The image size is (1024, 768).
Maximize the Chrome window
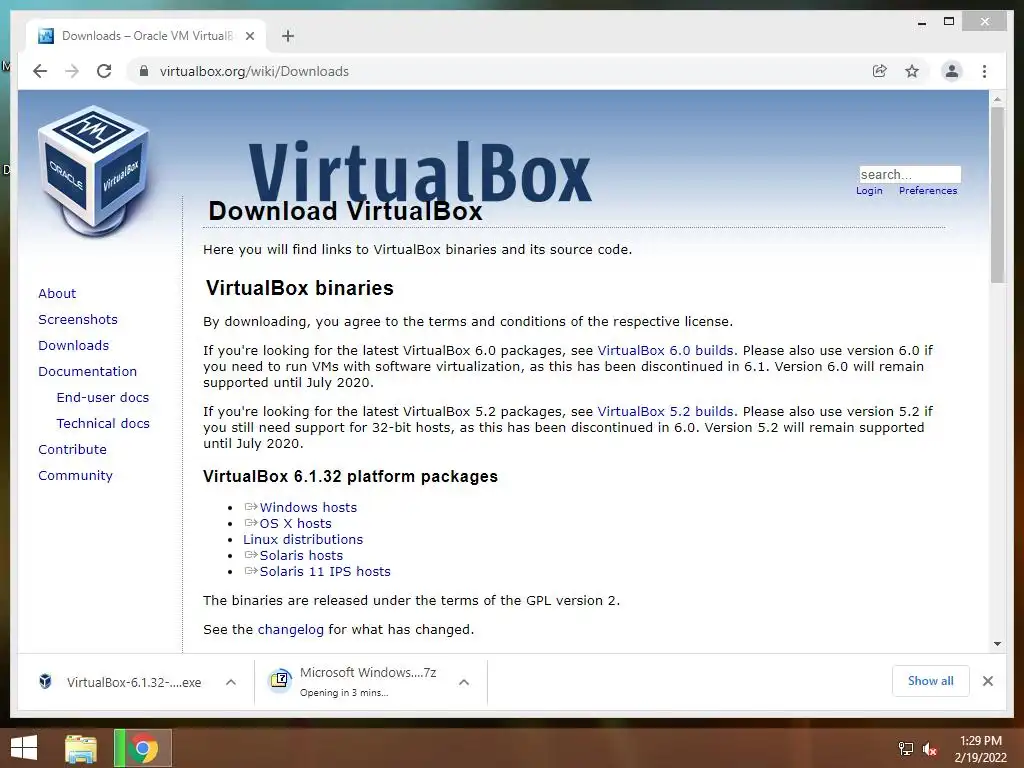(949, 22)
